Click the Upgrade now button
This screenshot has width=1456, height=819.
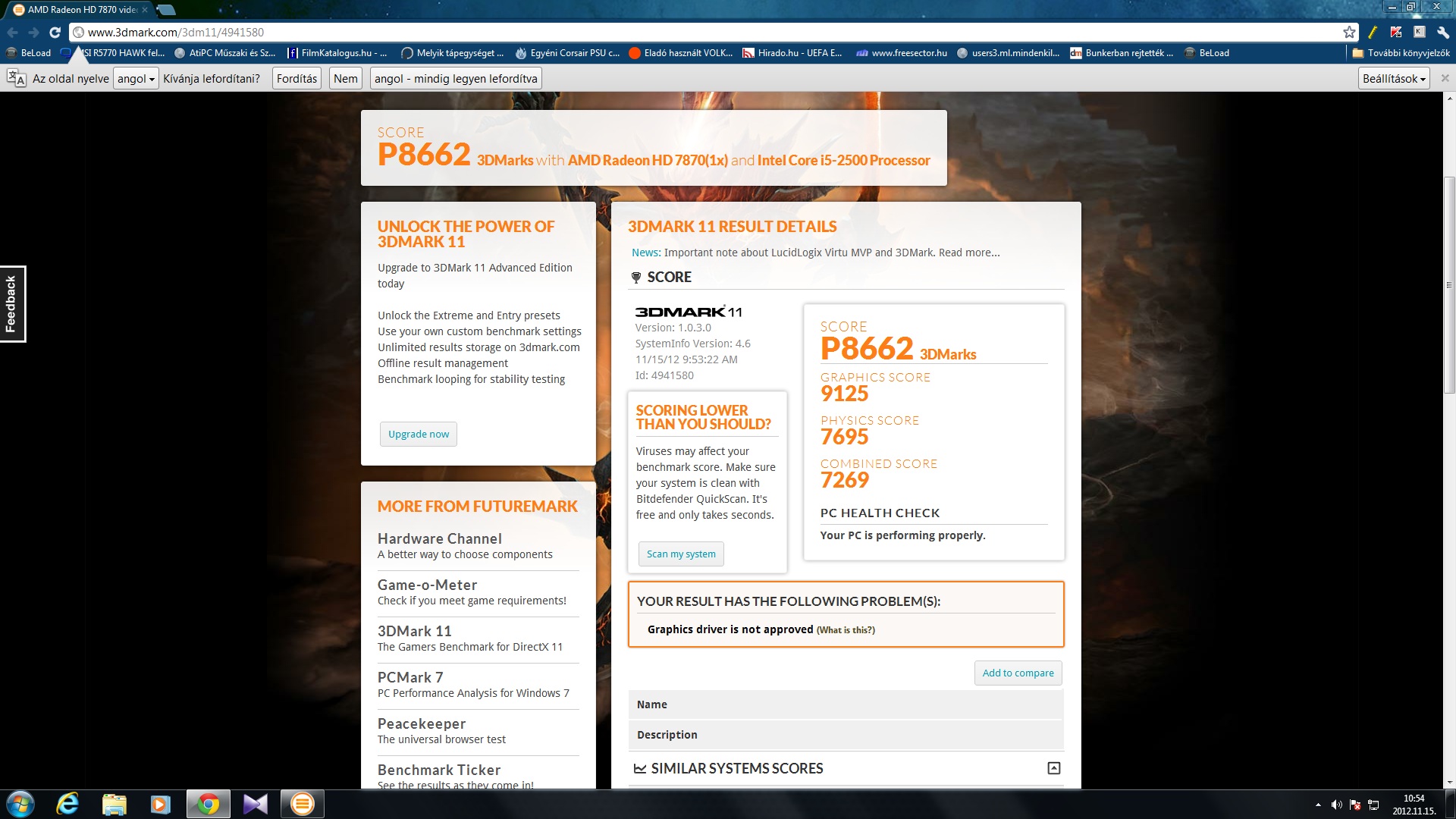pyautogui.click(x=419, y=434)
